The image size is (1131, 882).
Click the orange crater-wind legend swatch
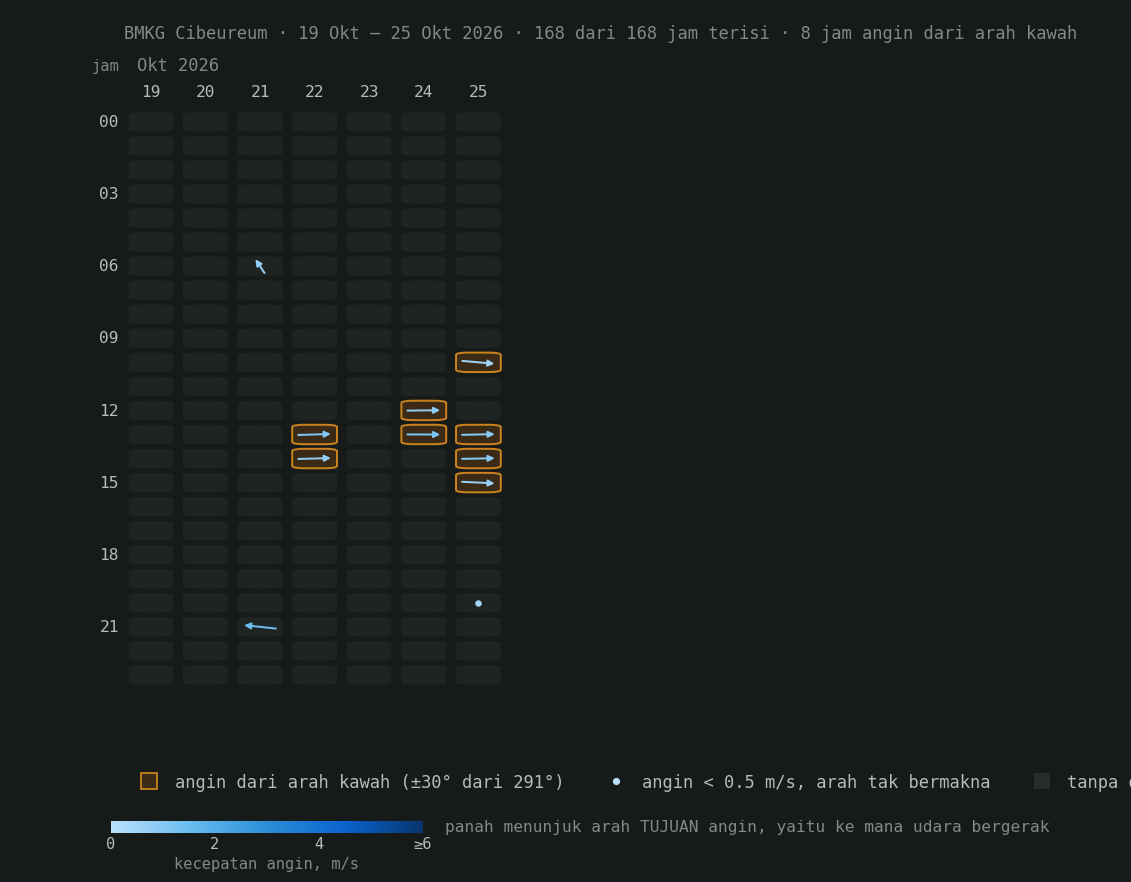149,781
